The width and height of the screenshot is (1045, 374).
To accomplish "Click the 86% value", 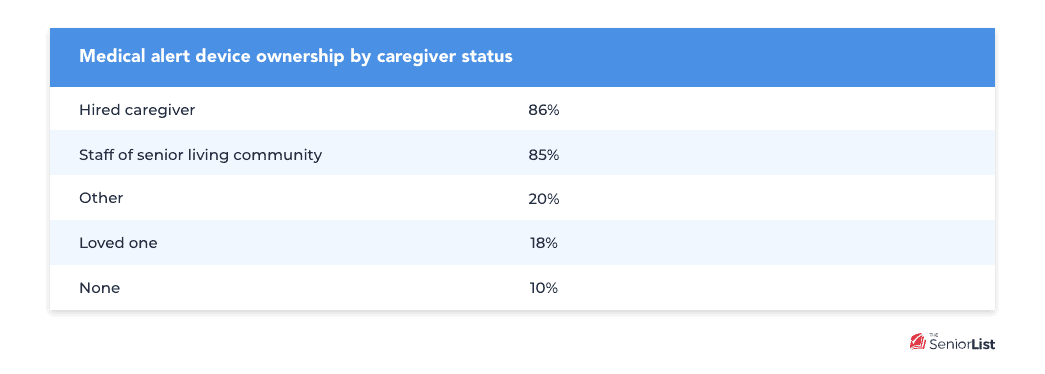I will pyautogui.click(x=544, y=110).
